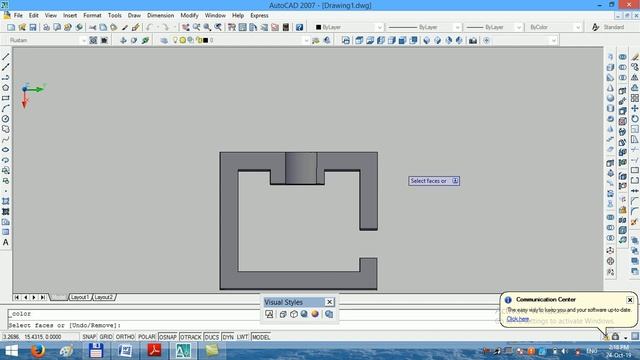This screenshot has width=640, height=360.
Task: Toggle LWT lineweight display
Action: (x=242, y=337)
